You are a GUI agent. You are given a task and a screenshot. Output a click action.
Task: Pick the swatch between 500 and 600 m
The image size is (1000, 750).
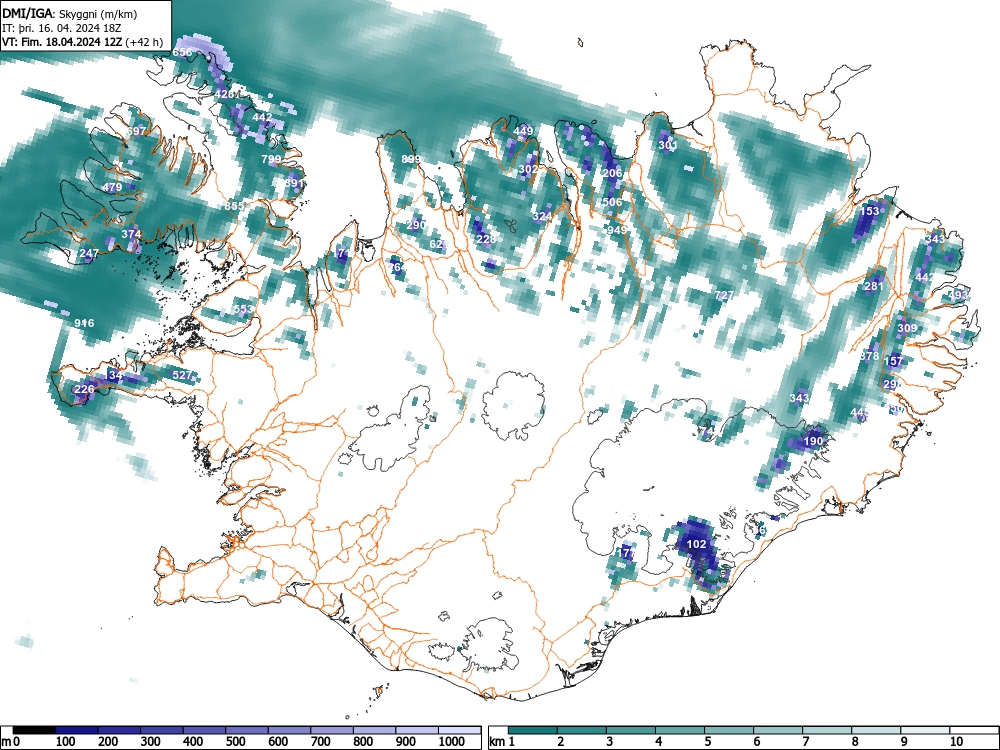click(247, 730)
